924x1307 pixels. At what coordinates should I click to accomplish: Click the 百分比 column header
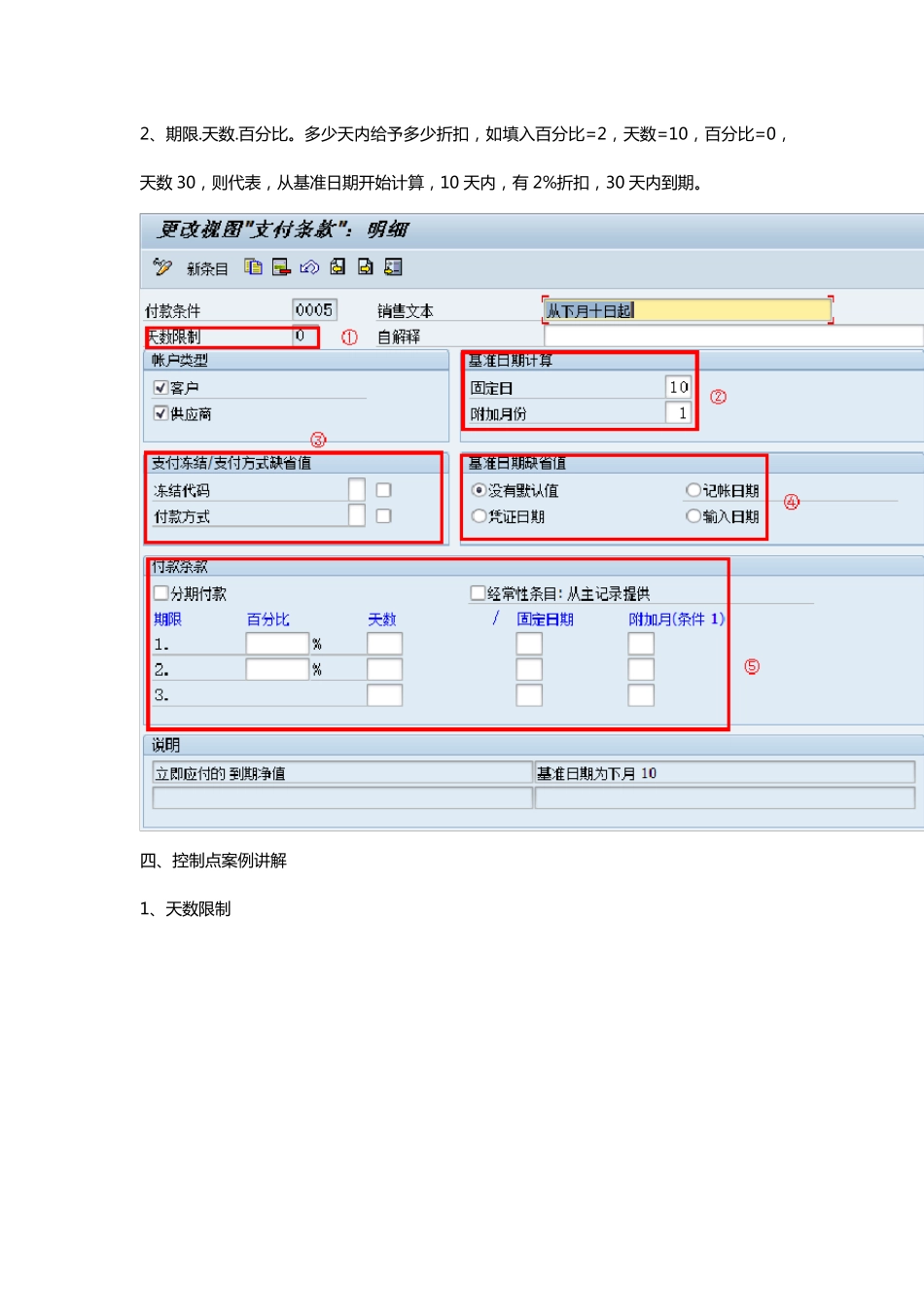click(267, 619)
